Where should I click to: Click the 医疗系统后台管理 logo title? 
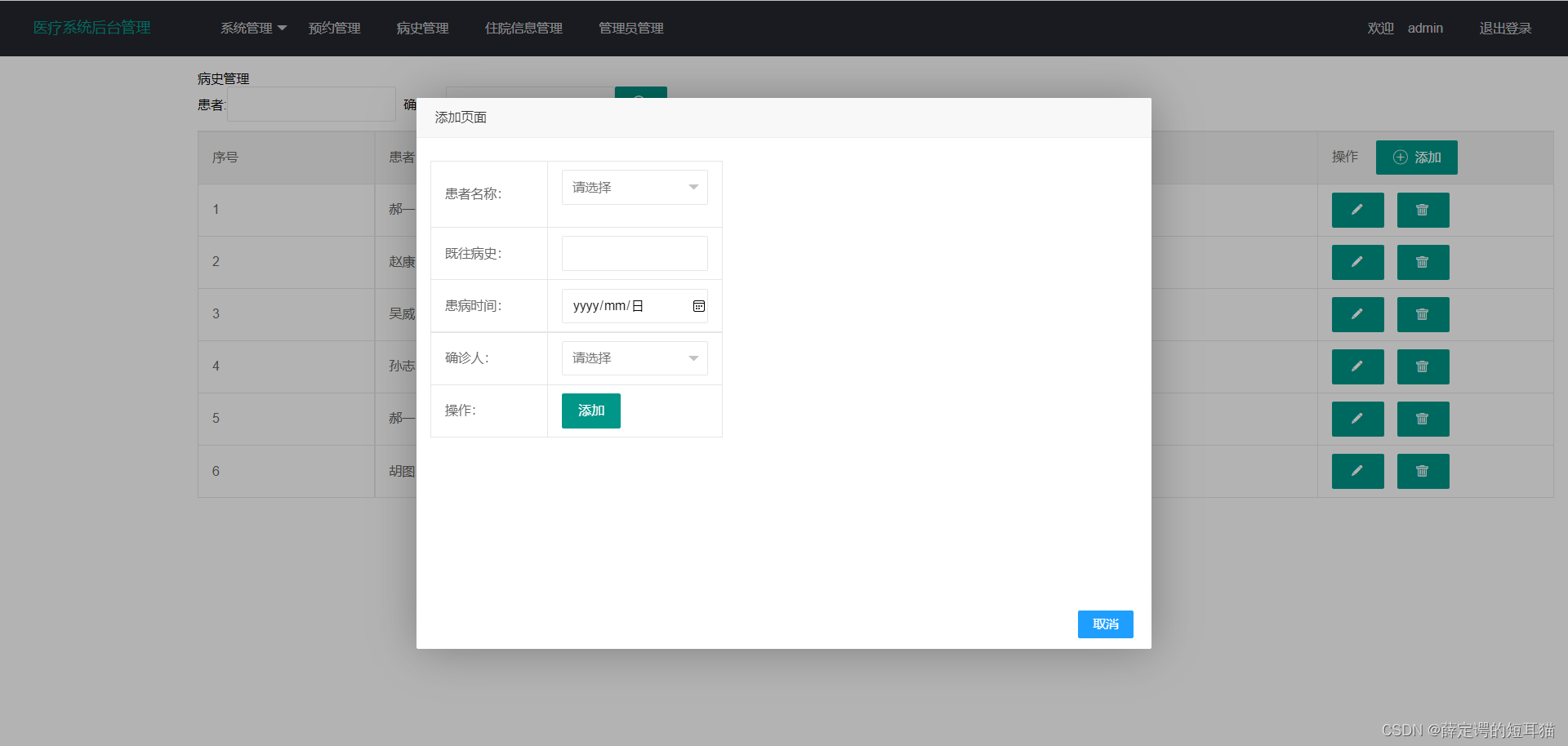tap(92, 28)
